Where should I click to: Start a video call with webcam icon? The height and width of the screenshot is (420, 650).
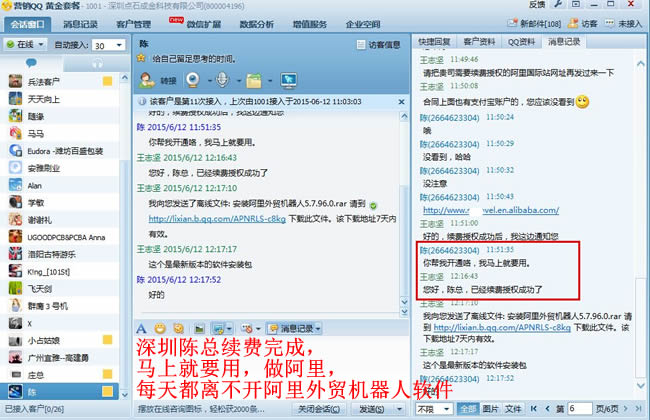point(193,80)
